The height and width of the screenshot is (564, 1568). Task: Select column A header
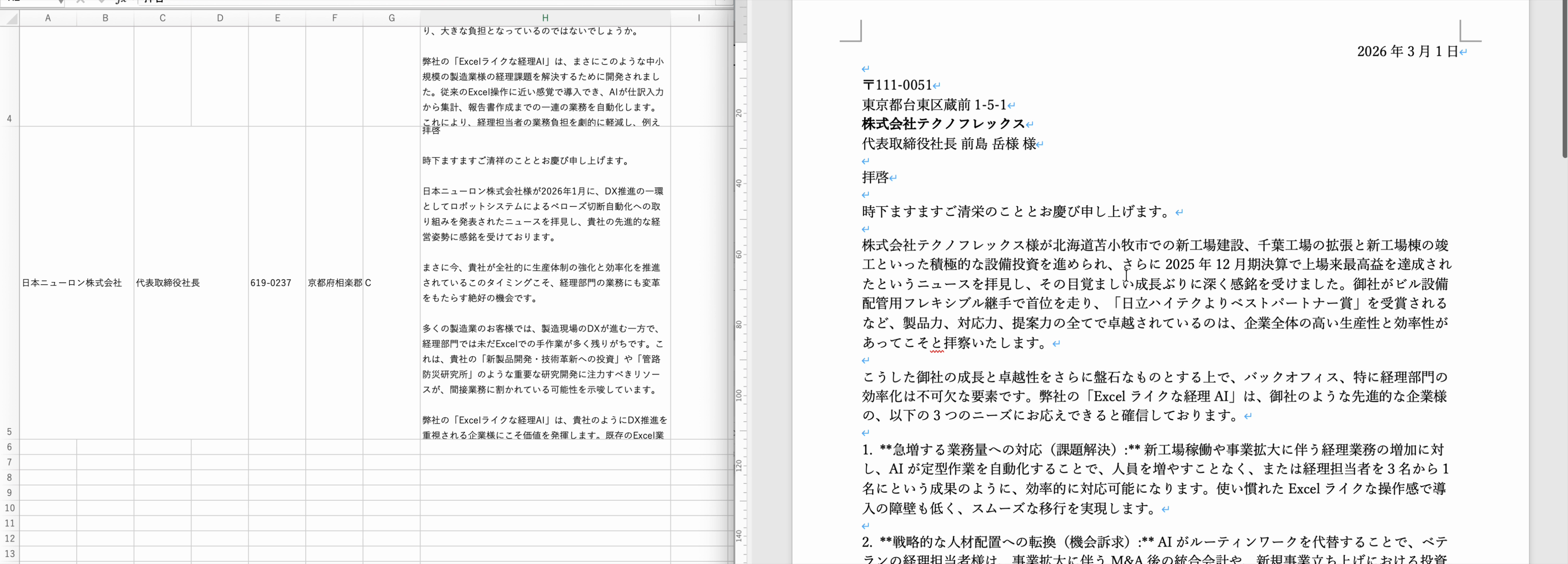point(47,18)
